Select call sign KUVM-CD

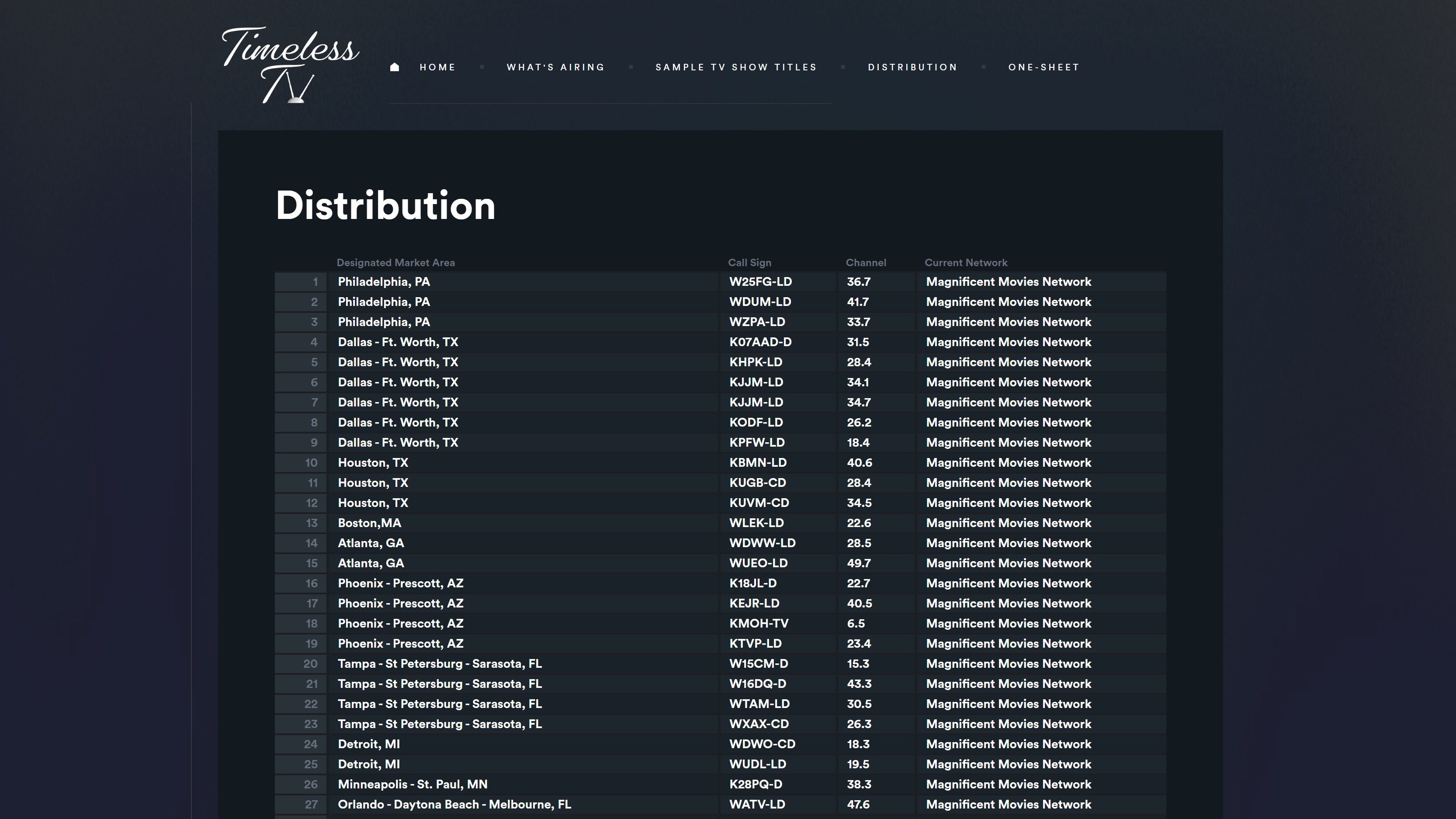click(759, 503)
